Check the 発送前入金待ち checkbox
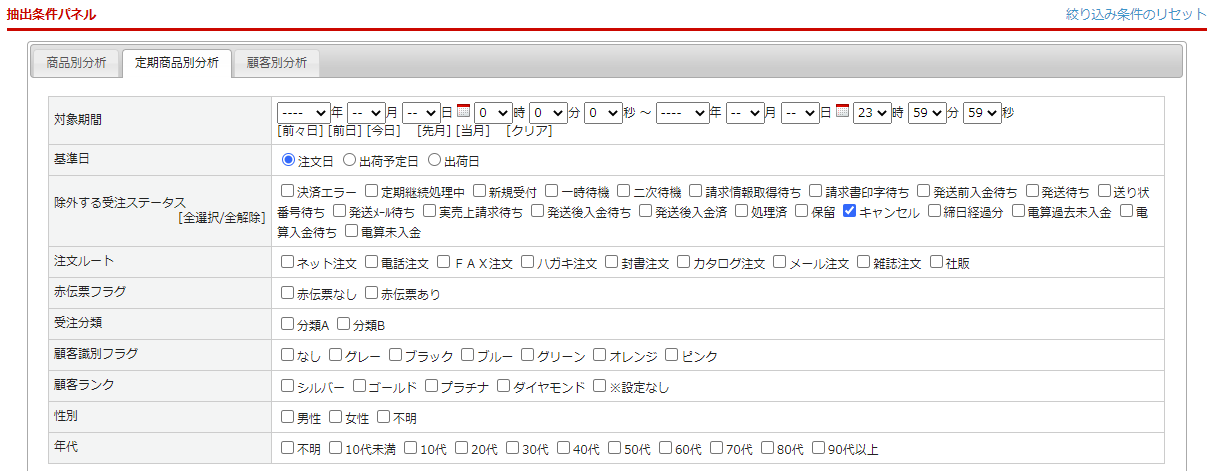Image resolution: width=1212 pixels, height=471 pixels. pos(924,190)
